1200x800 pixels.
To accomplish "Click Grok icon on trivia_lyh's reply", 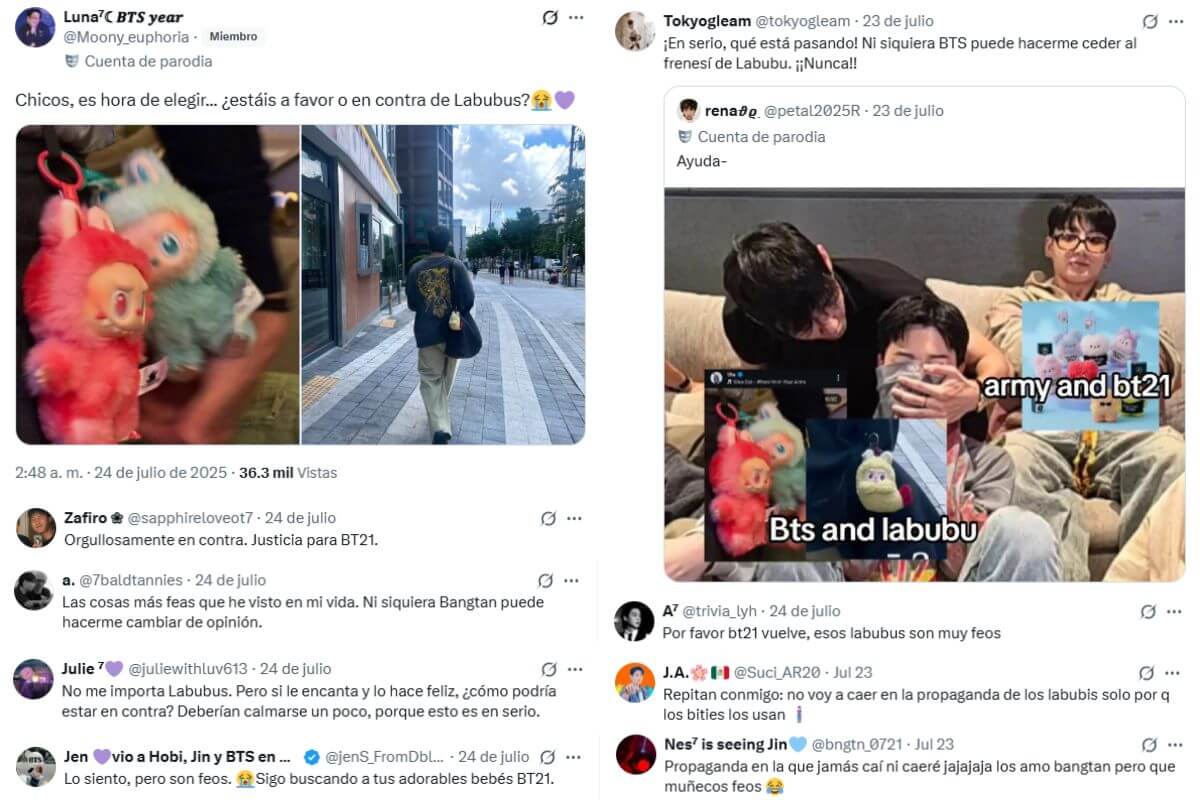I will tap(1148, 611).
